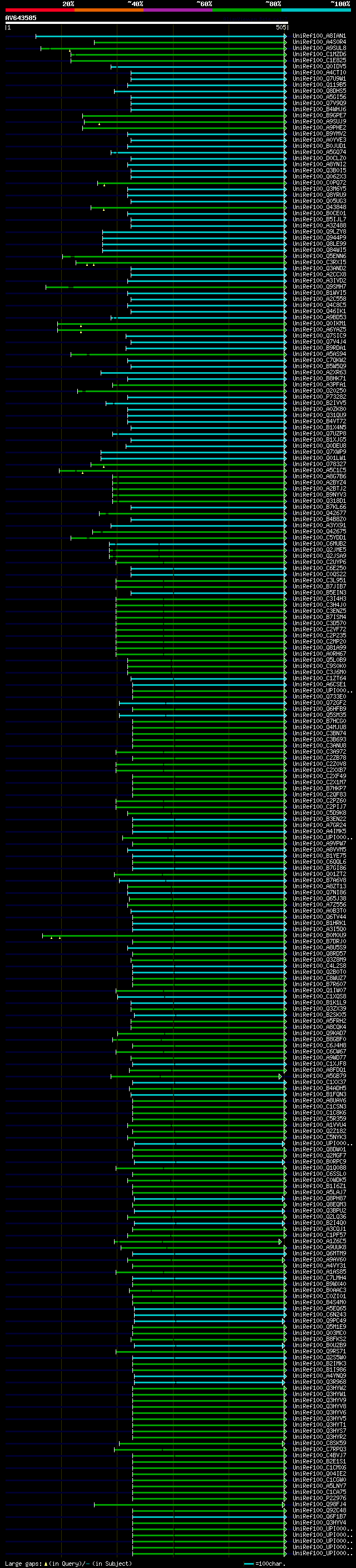Click the UniRef100_Q9SMH7 green alignment bar

[x=166, y=286]
